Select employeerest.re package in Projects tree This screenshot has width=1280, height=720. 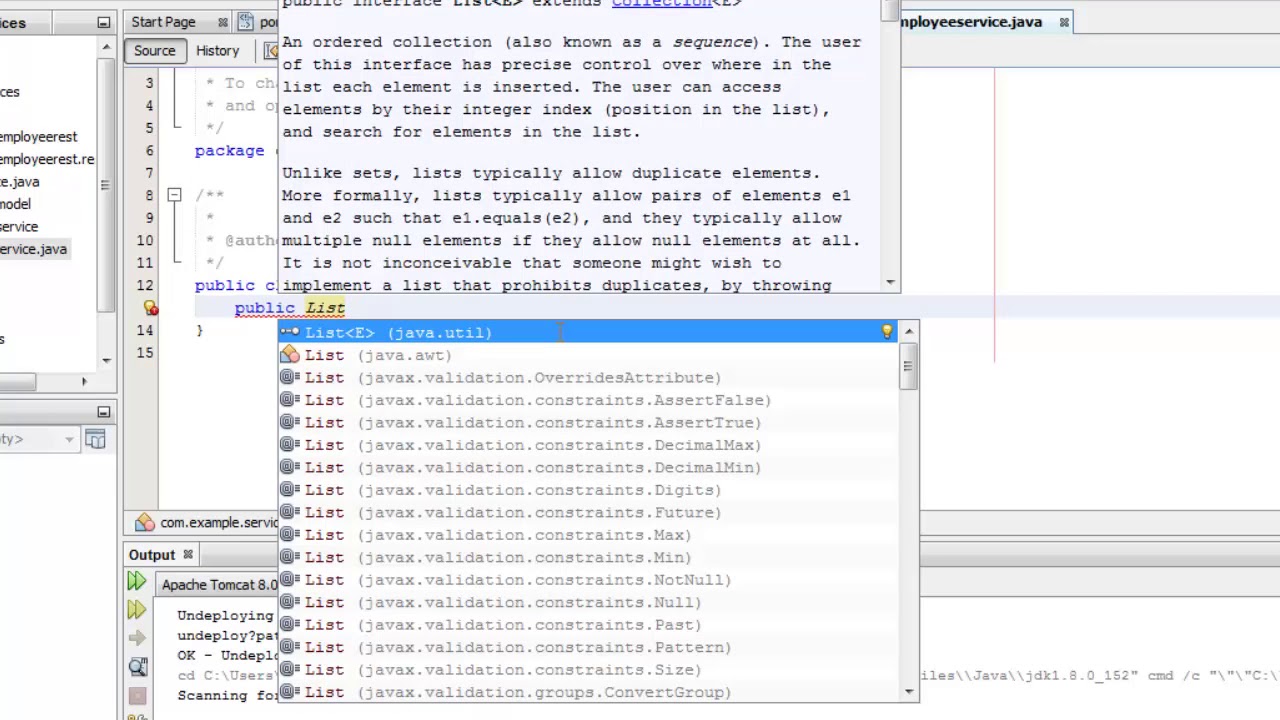tap(47, 159)
